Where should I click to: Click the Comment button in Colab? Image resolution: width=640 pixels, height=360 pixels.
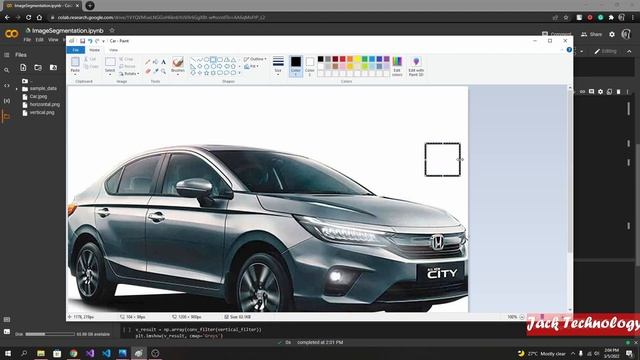coord(556,34)
